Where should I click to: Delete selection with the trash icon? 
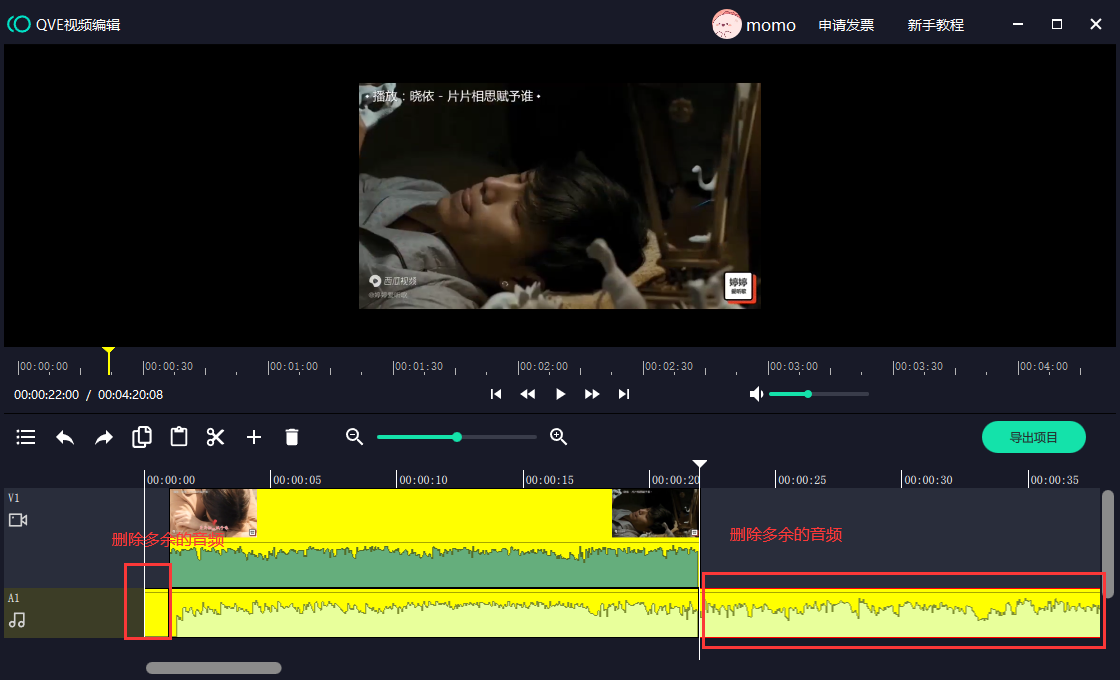point(292,437)
